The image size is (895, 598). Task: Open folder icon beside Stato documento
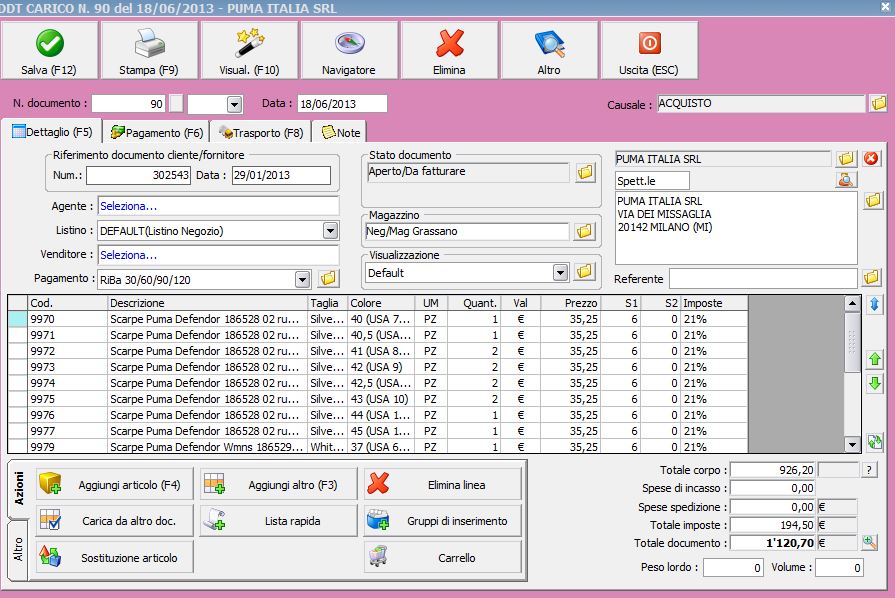tap(585, 172)
